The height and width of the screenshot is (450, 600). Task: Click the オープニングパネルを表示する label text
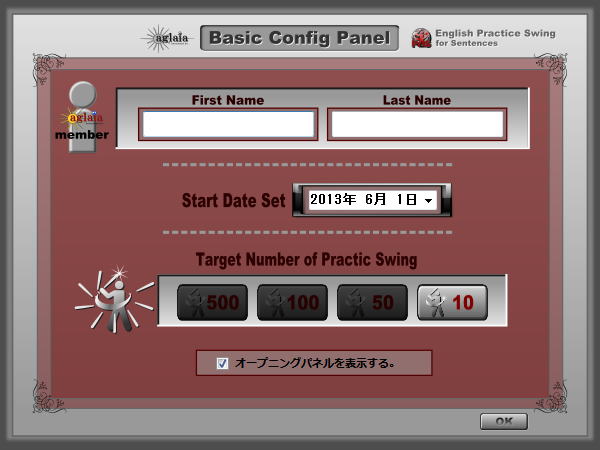[x=315, y=363]
